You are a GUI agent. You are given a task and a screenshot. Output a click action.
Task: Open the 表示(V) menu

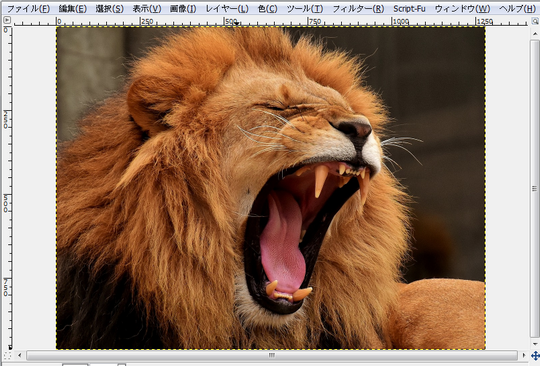[147, 9]
